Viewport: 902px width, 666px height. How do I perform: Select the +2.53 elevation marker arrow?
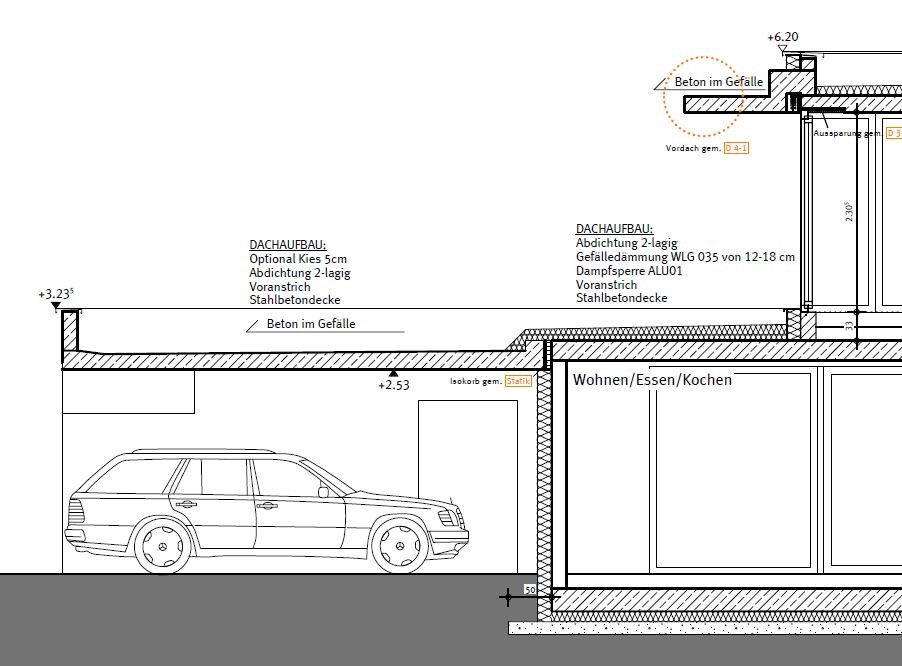pos(393,372)
